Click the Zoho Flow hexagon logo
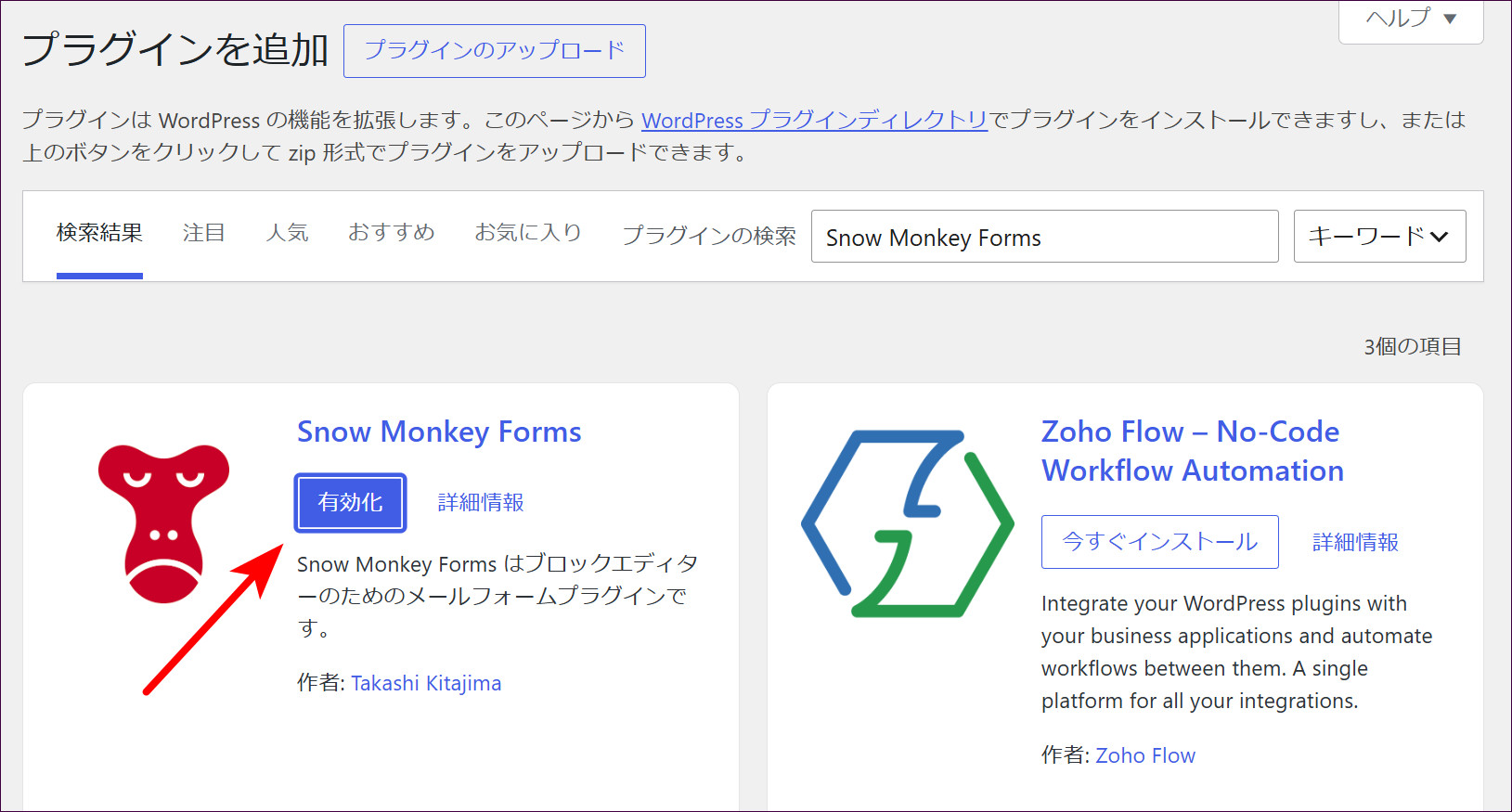Screen dimensions: 1512x812 click(x=908, y=523)
